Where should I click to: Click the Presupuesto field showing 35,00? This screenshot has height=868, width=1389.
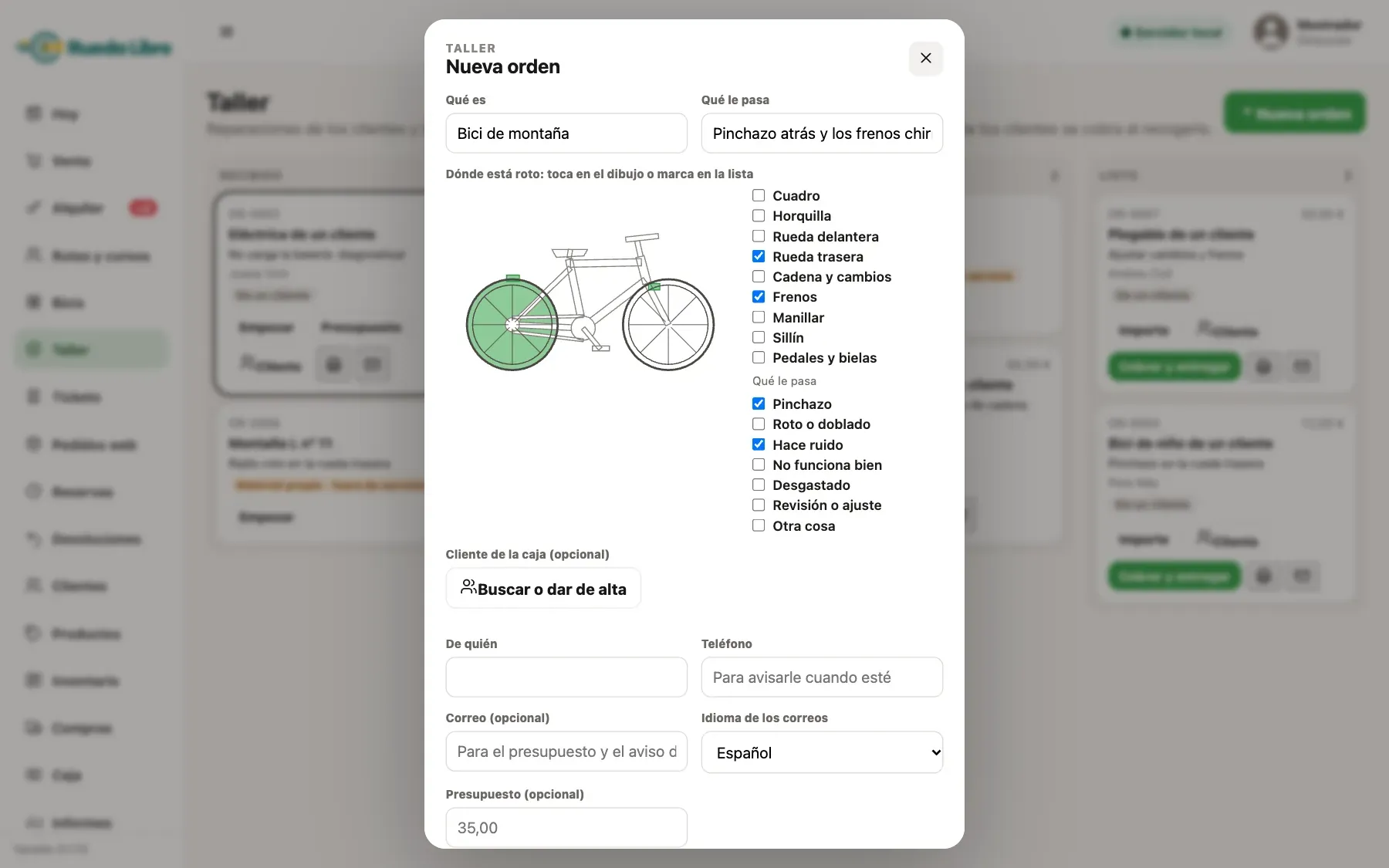coord(566,828)
